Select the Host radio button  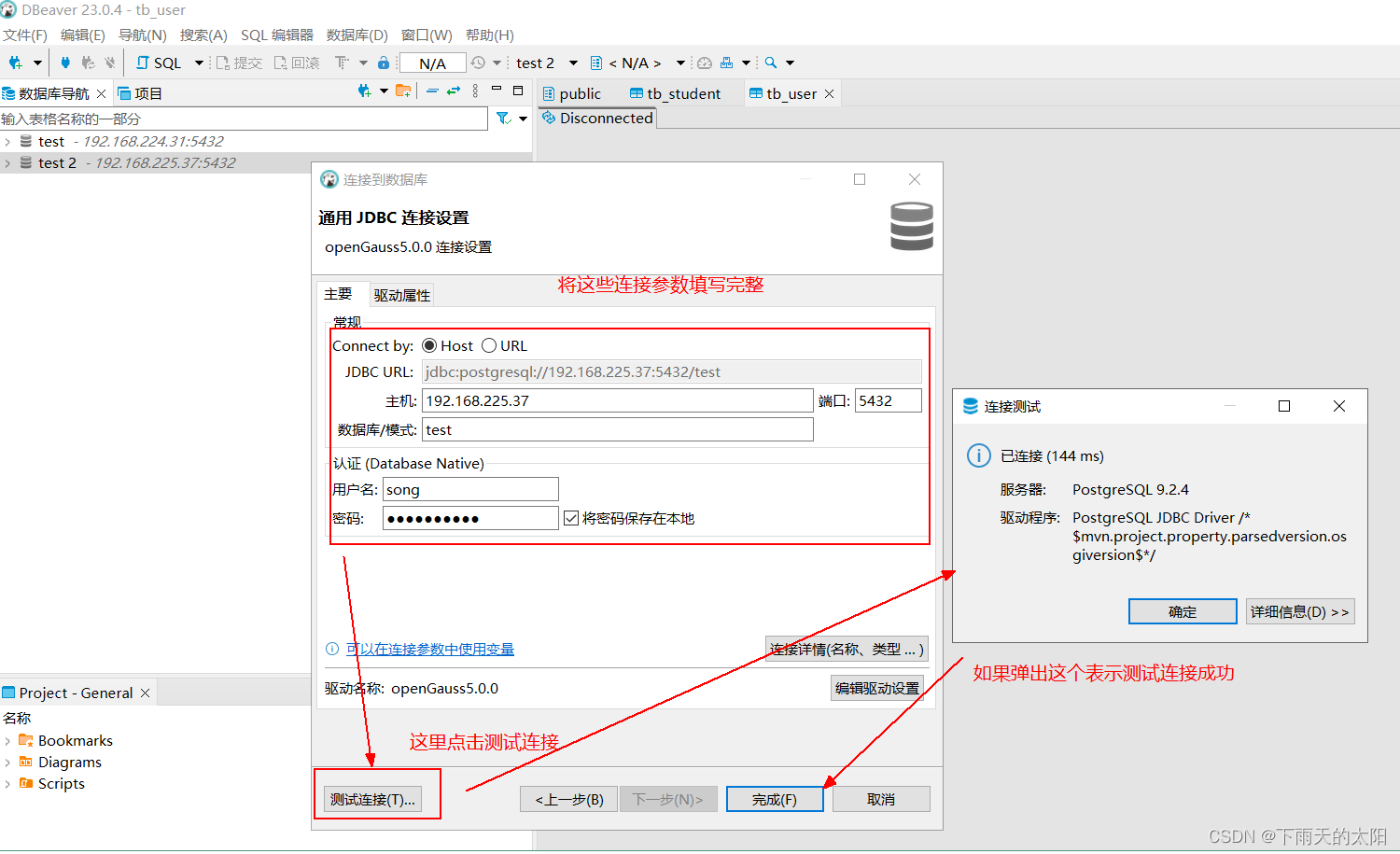pyautogui.click(x=429, y=345)
